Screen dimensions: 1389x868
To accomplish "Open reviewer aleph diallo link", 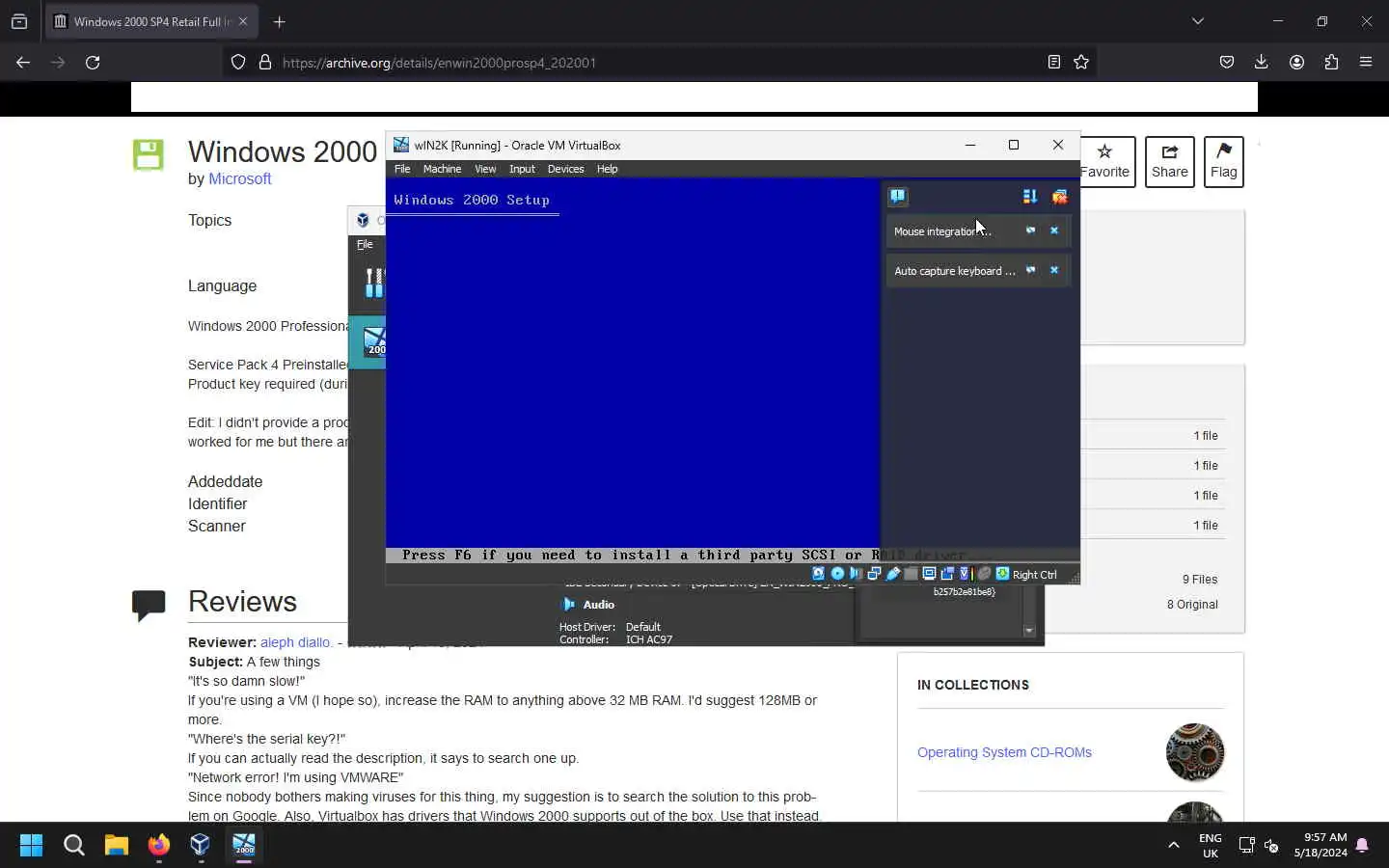I will coord(296,642).
